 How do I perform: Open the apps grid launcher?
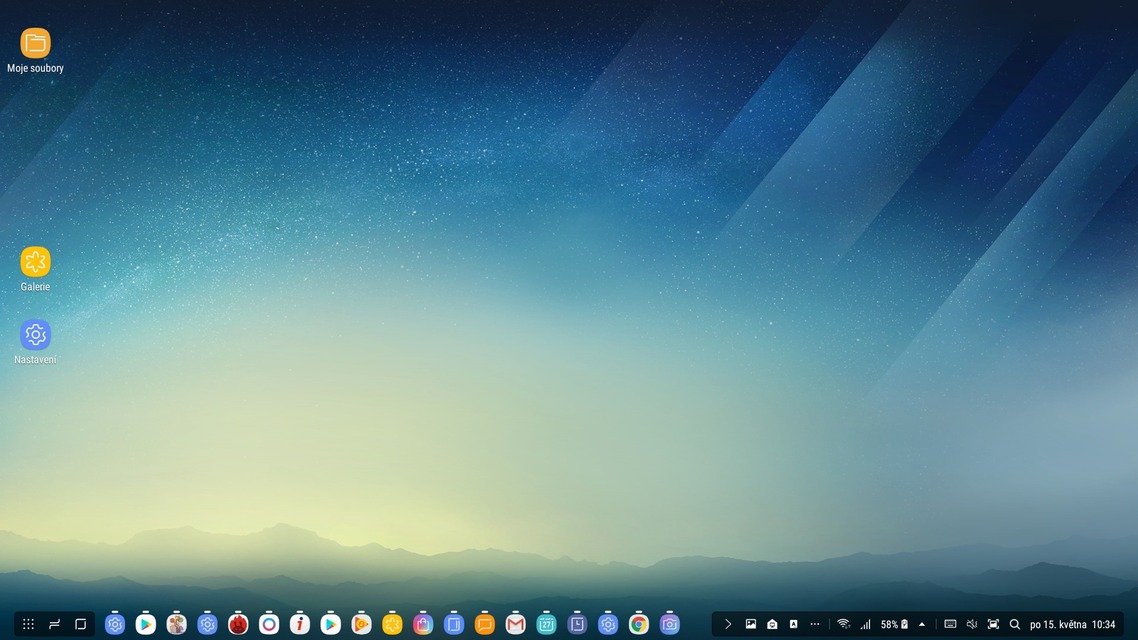click(28, 624)
